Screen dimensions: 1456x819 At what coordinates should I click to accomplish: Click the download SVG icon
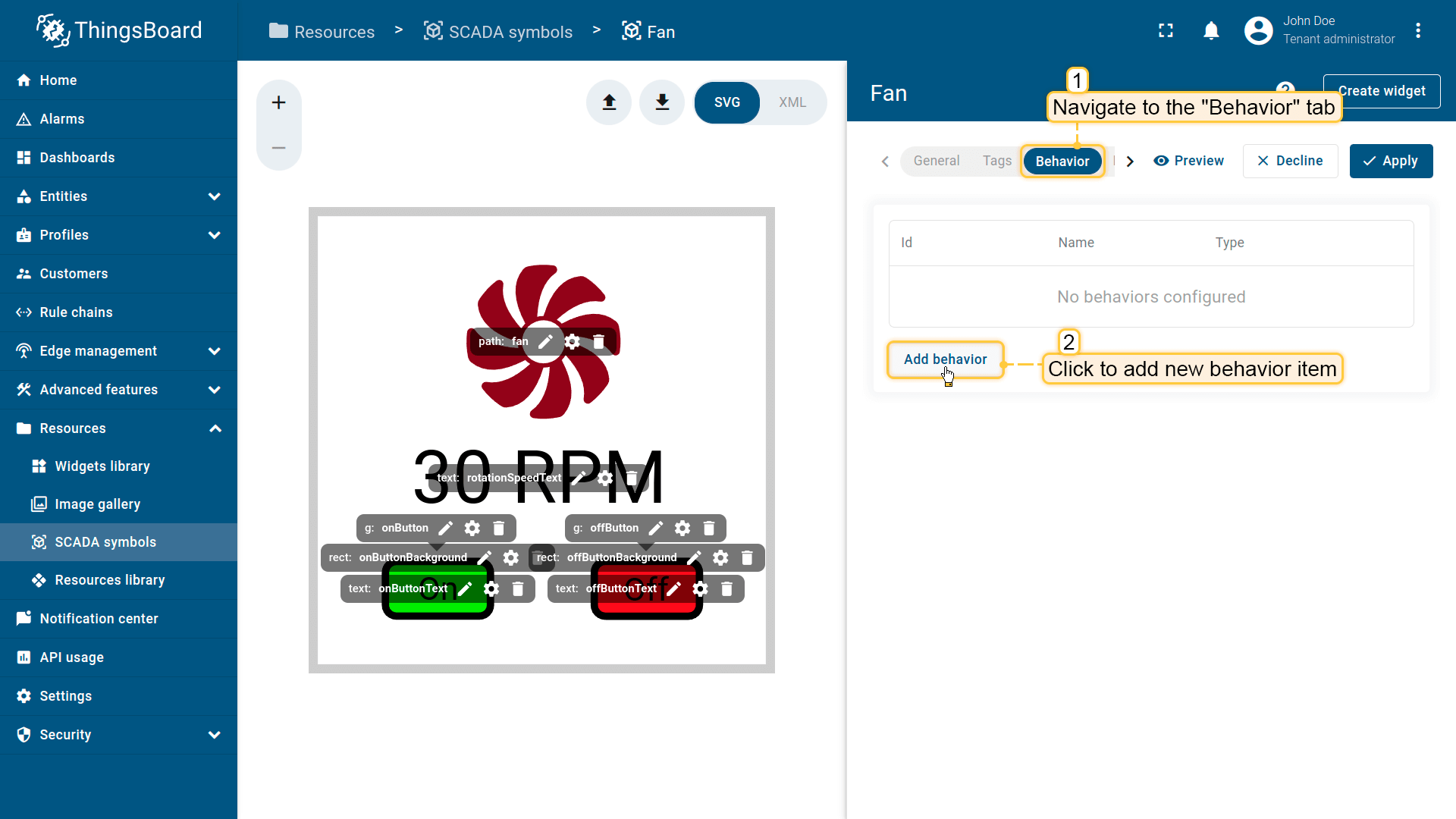662,102
